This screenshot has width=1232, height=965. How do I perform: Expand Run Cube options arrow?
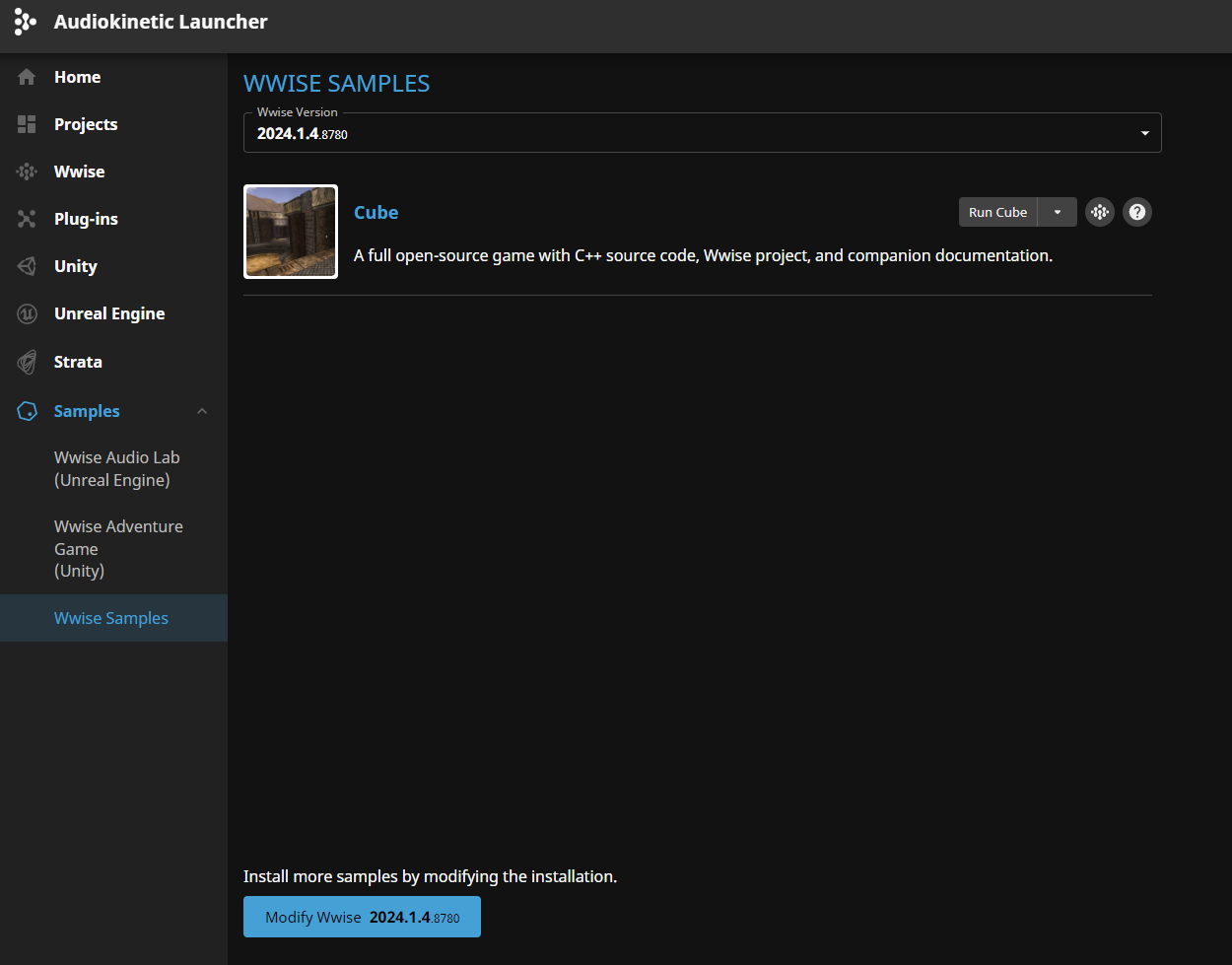1058,212
